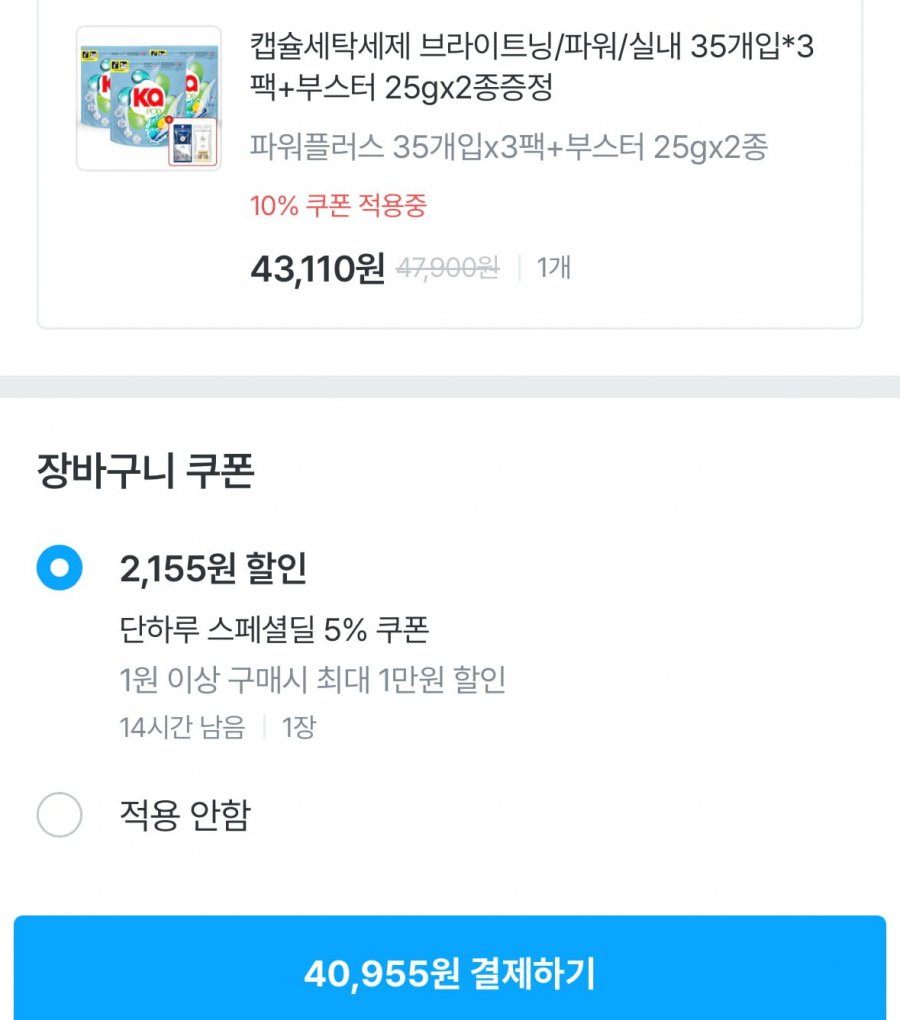Image resolution: width=900 pixels, height=1020 pixels.
Task: Click the 43,110원 discounted price
Action: (x=317, y=268)
